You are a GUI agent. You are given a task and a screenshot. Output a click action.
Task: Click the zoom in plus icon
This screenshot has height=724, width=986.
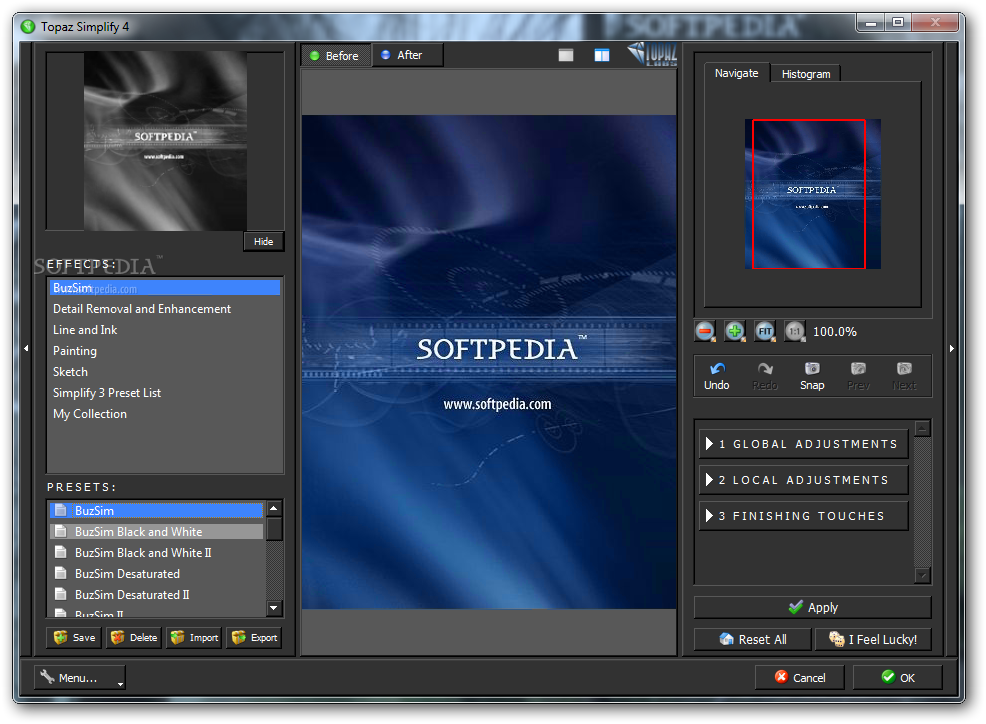[x=734, y=331]
